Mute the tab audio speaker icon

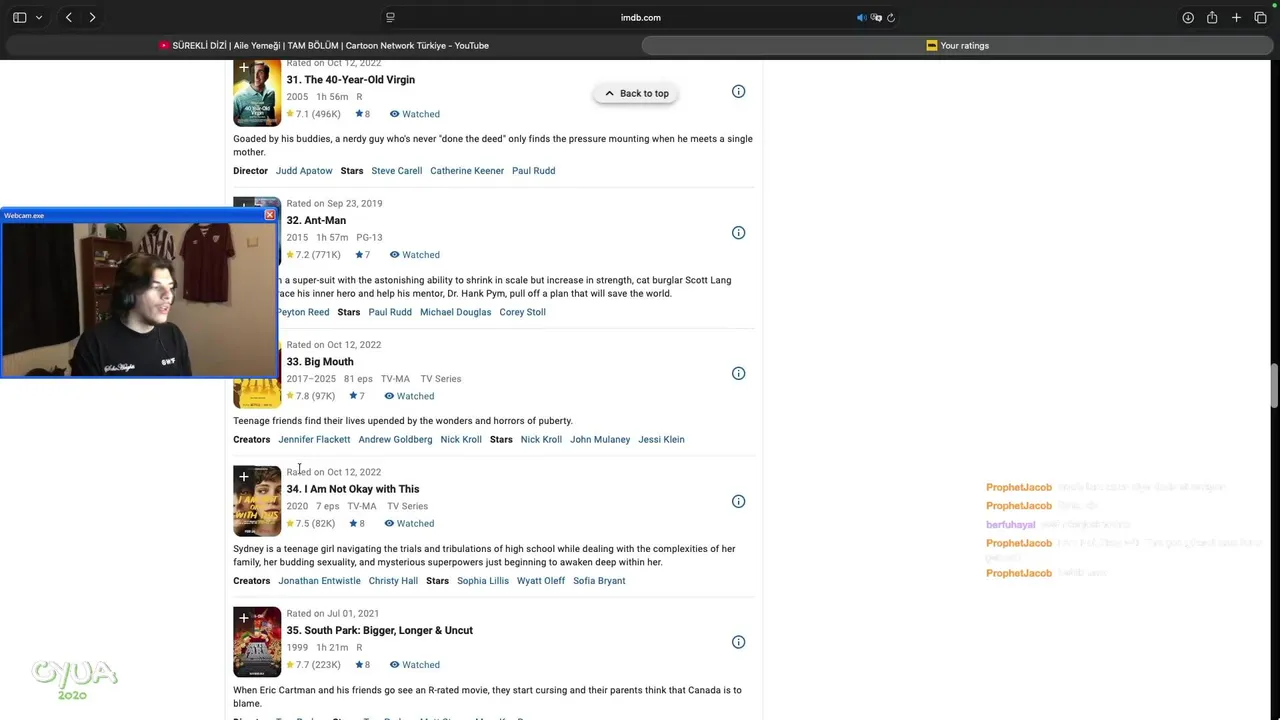pos(861,17)
